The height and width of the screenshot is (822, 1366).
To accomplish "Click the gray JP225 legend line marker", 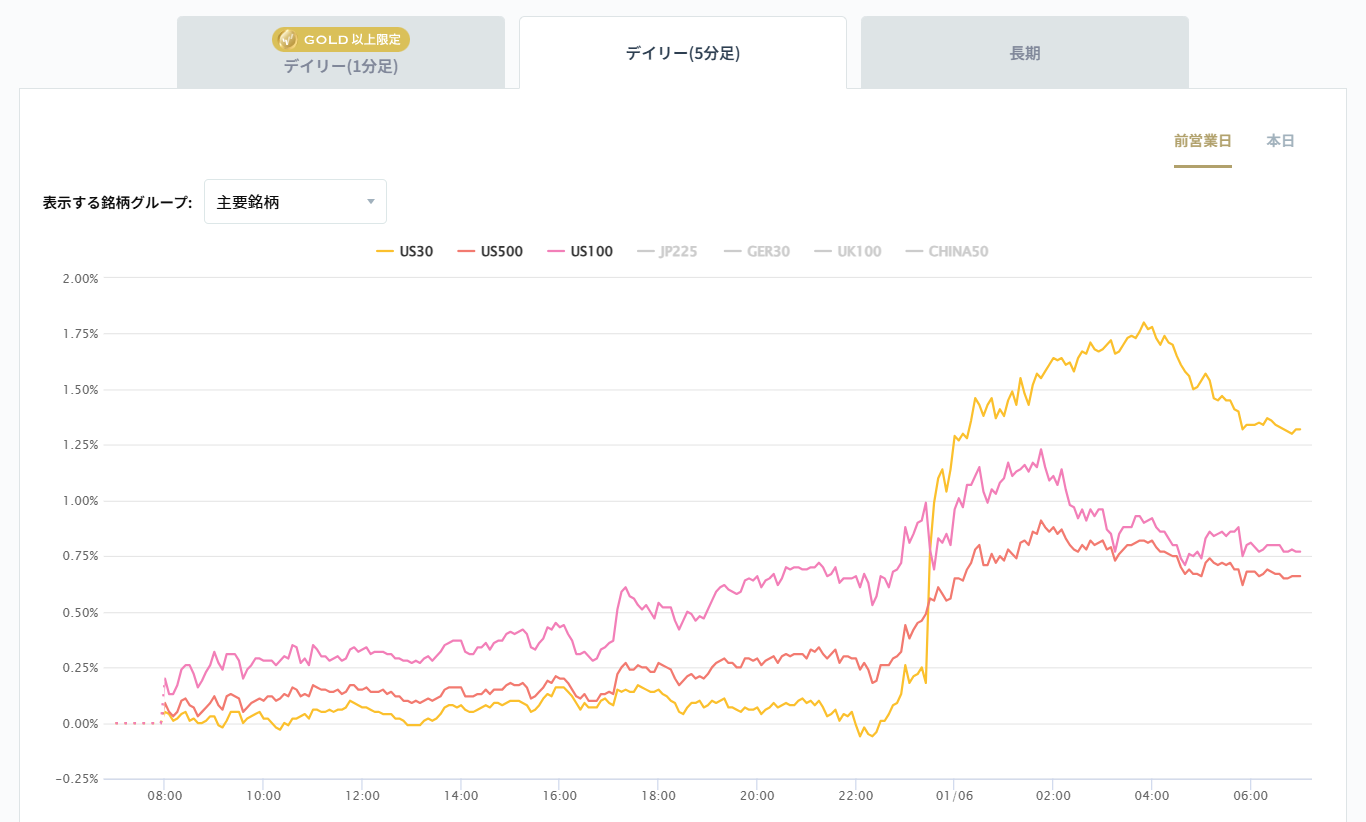I will (x=645, y=251).
